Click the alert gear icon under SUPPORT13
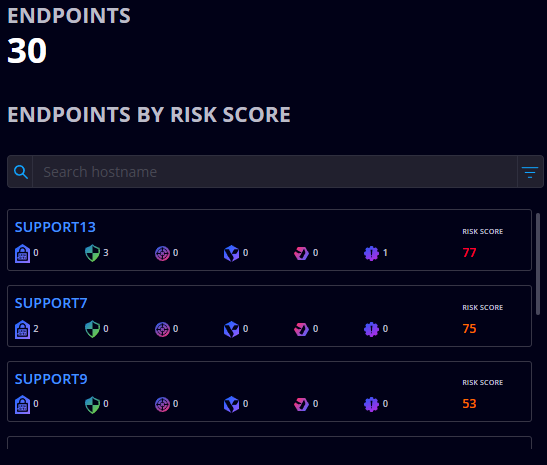Viewport: 547px width, 465px height. pyautogui.click(x=372, y=254)
